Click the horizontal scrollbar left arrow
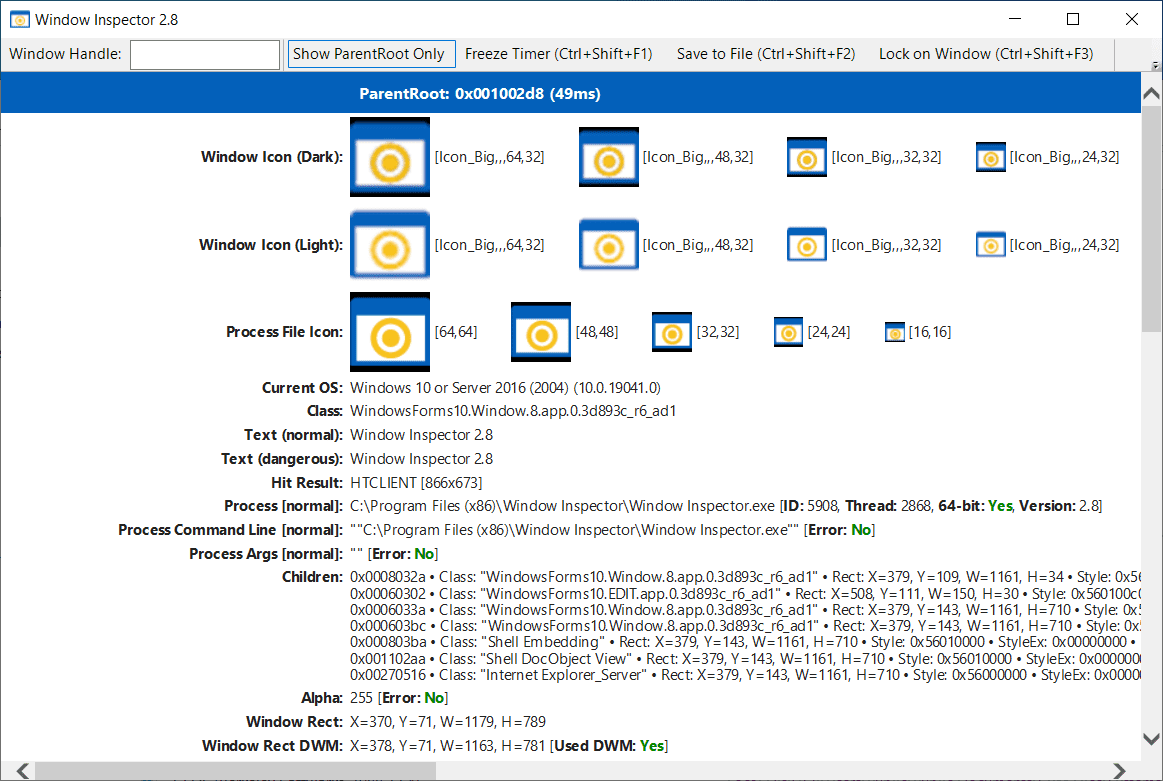 22,771
